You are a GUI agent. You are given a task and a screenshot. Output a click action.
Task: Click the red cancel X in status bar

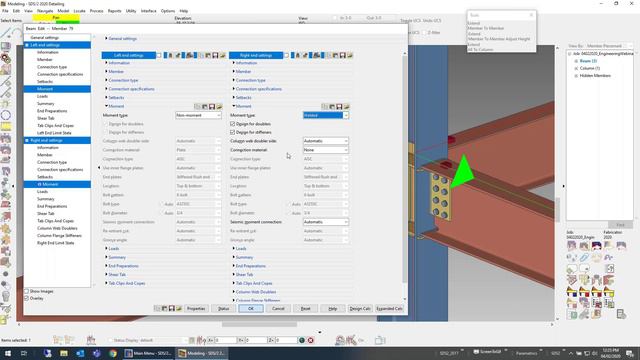pos(311,340)
